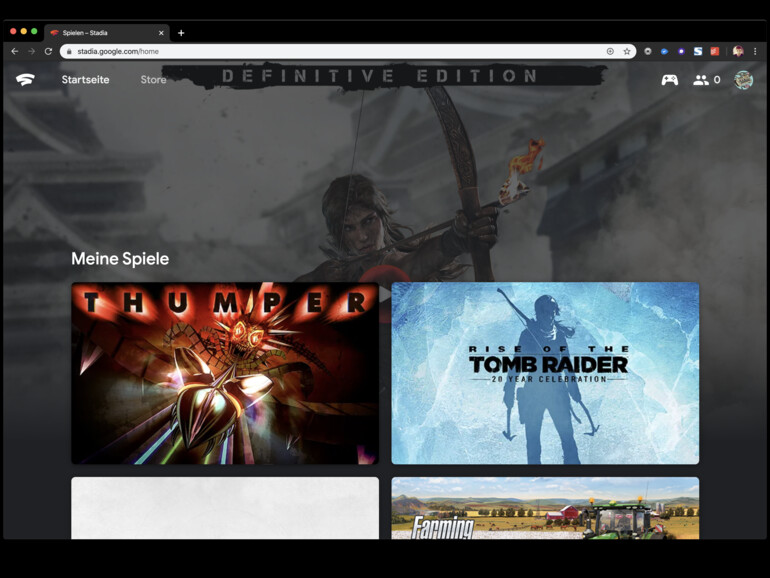Go to Startseite
The image size is (770, 578).
85,80
